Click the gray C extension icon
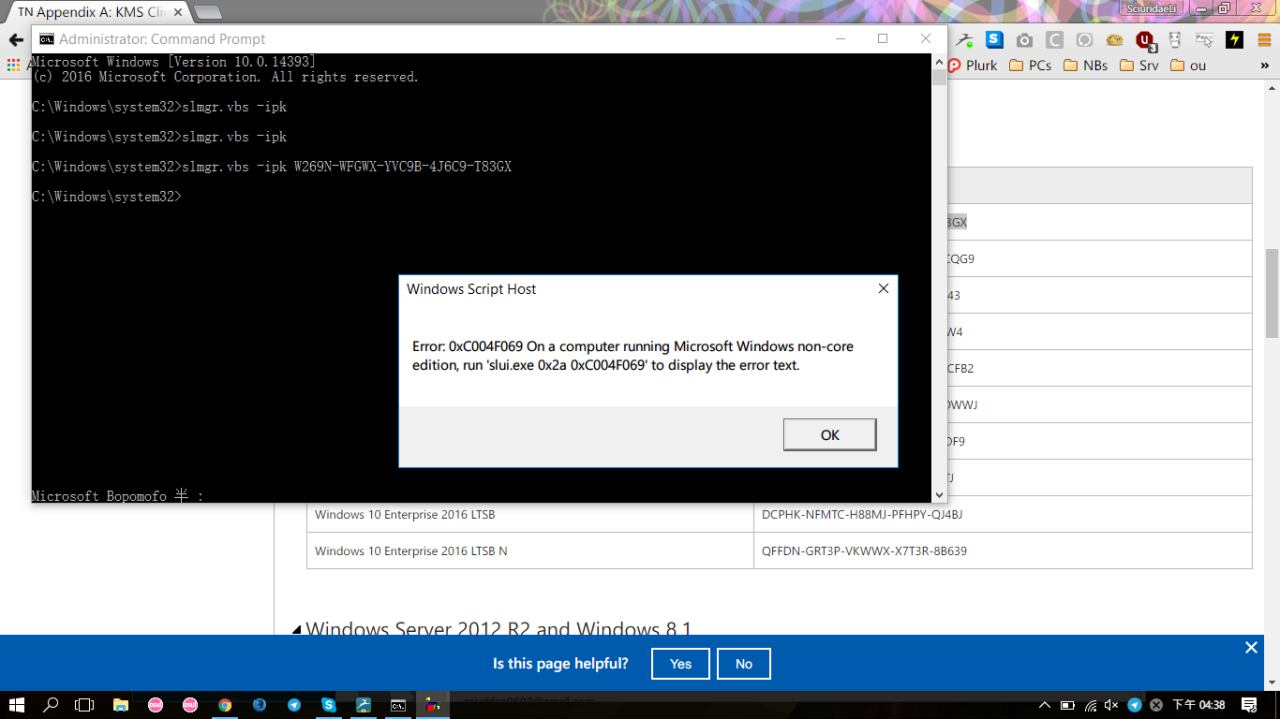This screenshot has width=1280, height=719. click(1054, 40)
